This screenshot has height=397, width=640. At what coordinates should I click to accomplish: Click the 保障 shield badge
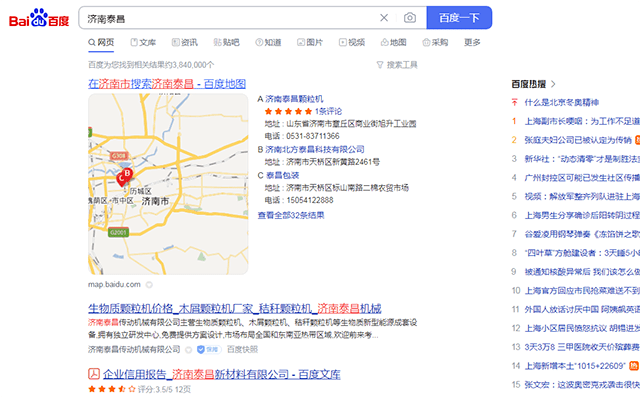(209, 350)
